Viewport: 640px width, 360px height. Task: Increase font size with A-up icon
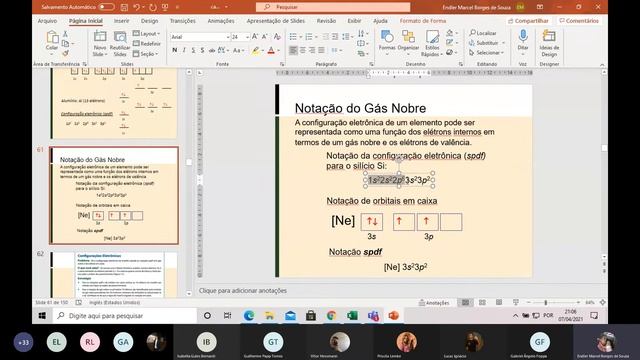coord(255,37)
